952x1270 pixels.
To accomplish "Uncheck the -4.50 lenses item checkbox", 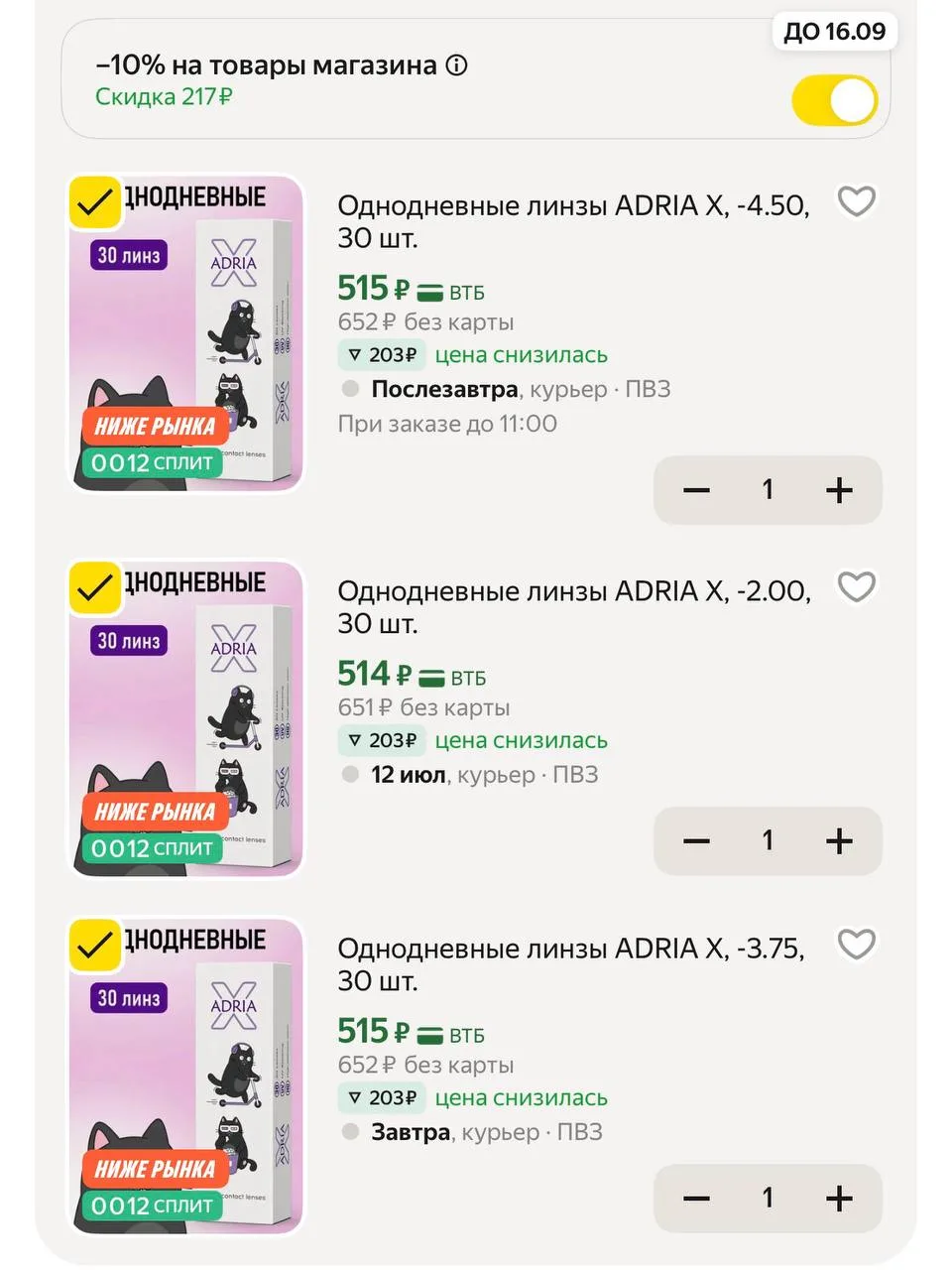I will (94, 202).
